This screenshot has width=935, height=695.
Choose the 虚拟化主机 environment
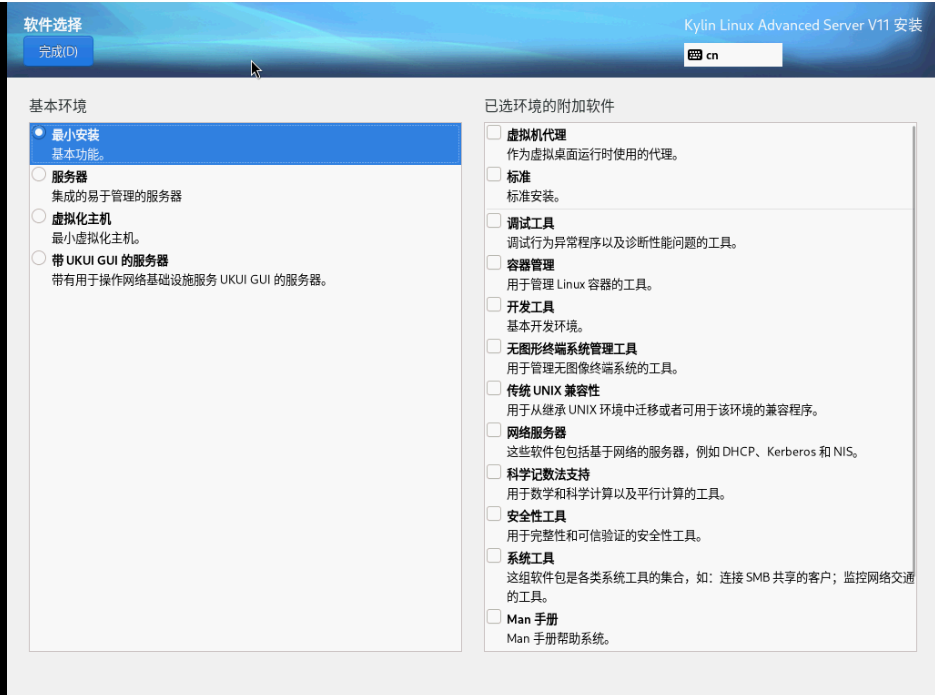(x=40, y=217)
